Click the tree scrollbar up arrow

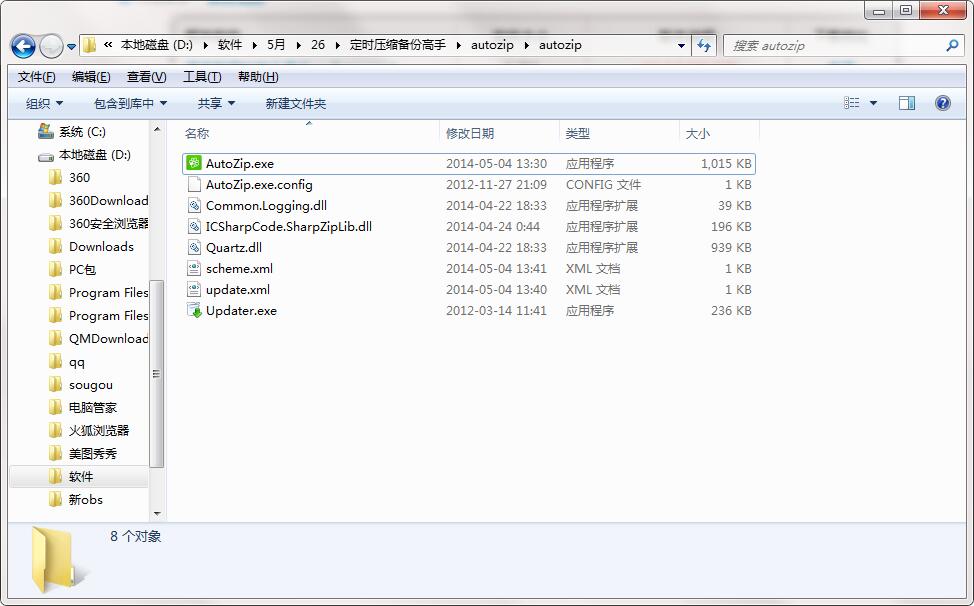(157, 129)
